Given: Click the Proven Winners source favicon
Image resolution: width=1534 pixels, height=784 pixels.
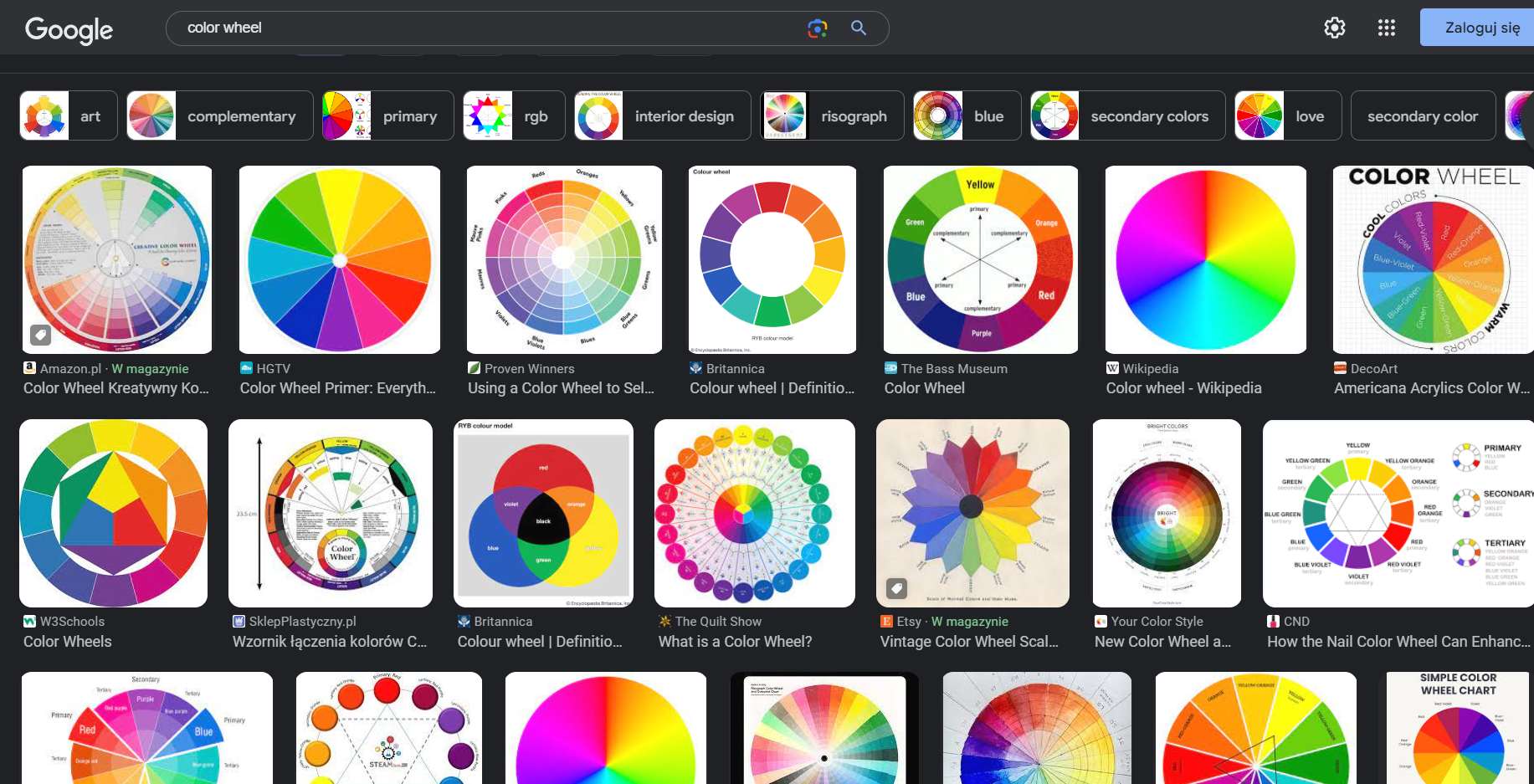Looking at the screenshot, I should pos(475,368).
